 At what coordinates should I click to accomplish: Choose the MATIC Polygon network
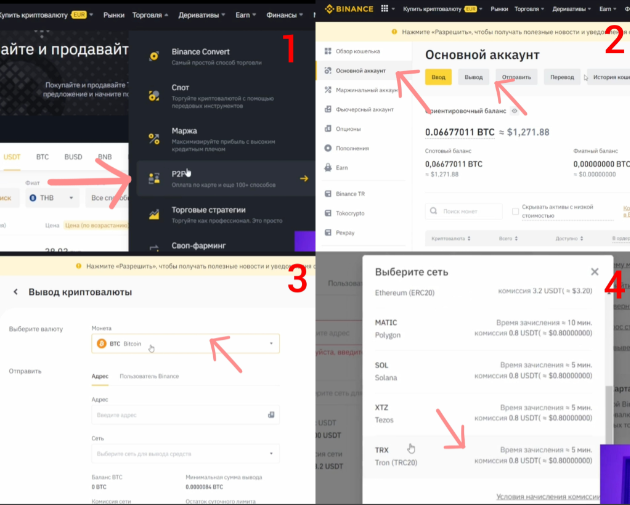click(x=483, y=329)
